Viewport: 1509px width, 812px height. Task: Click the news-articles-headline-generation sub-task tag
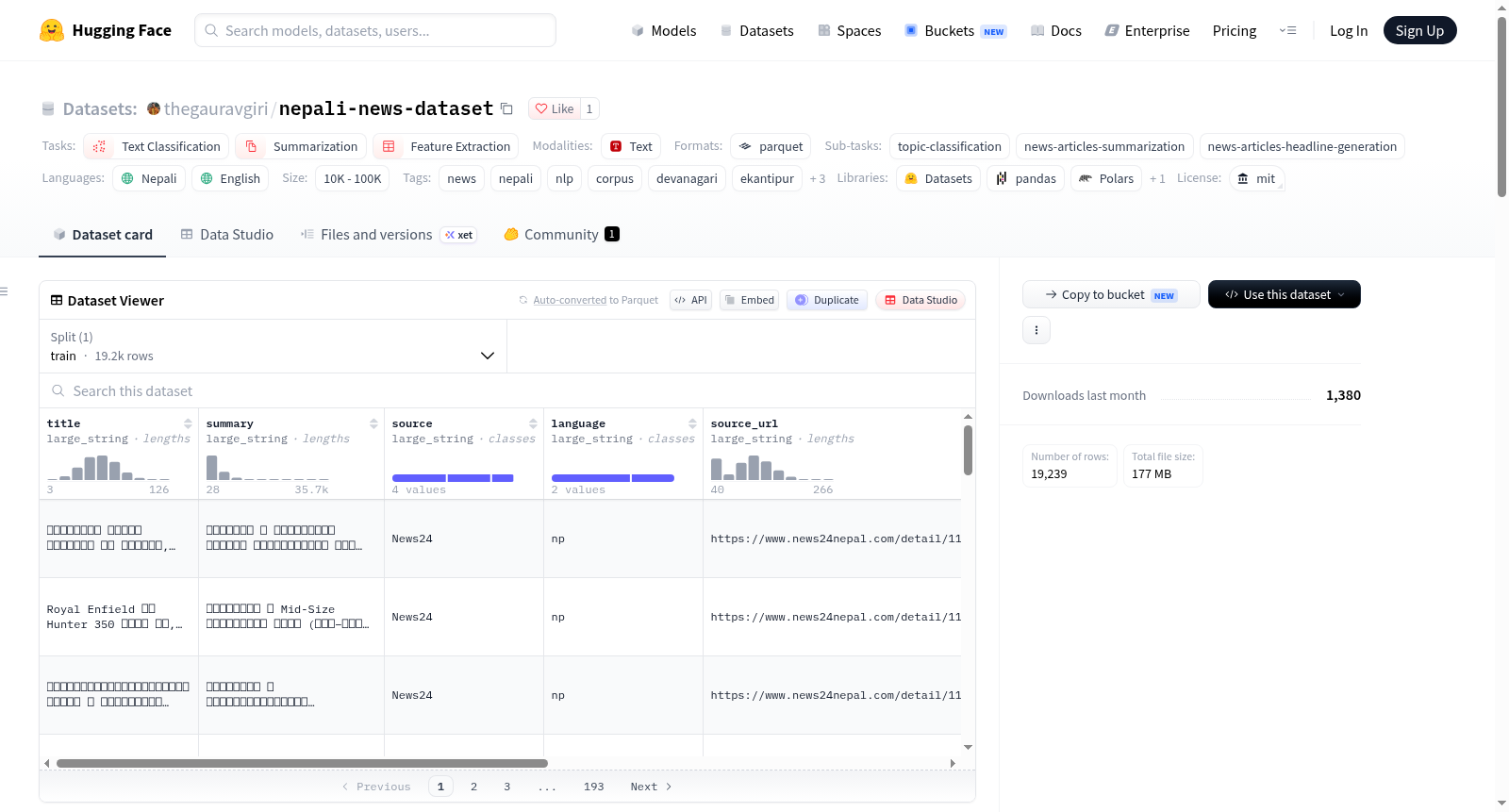click(1302, 146)
